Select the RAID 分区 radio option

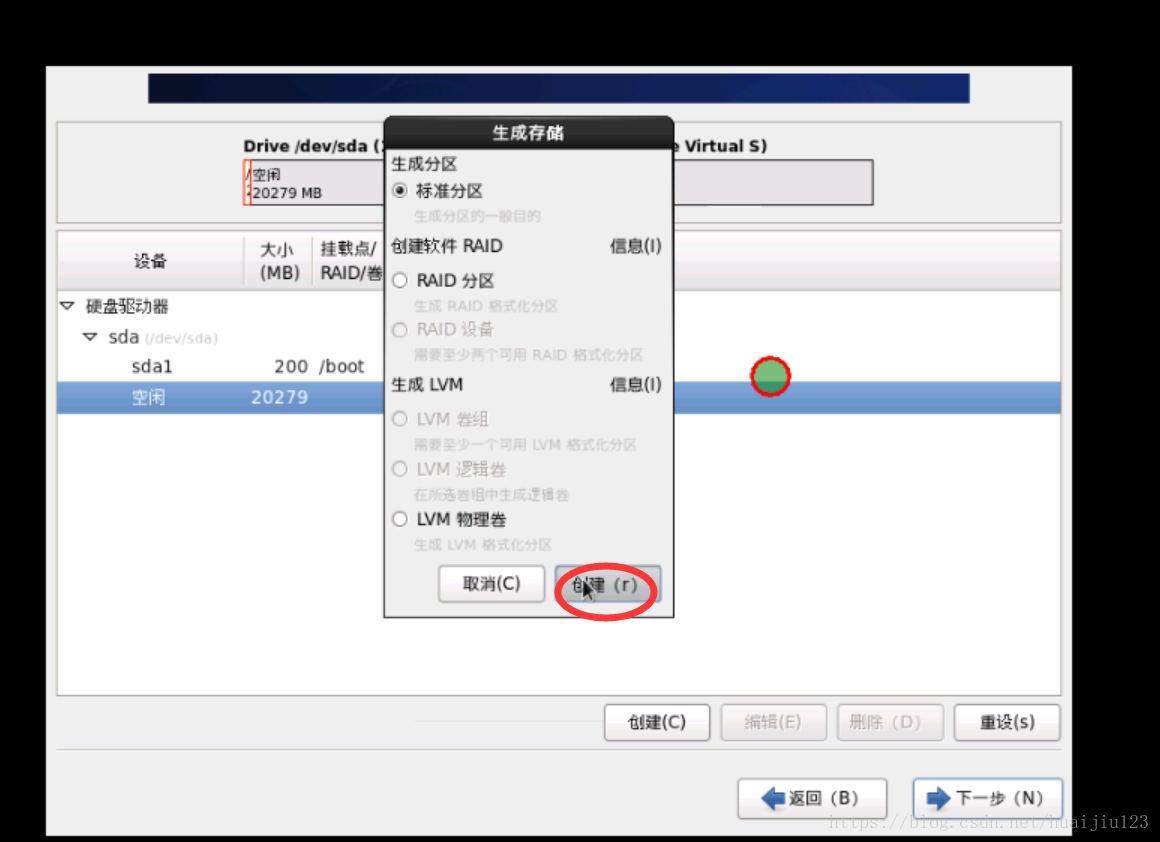(400, 280)
